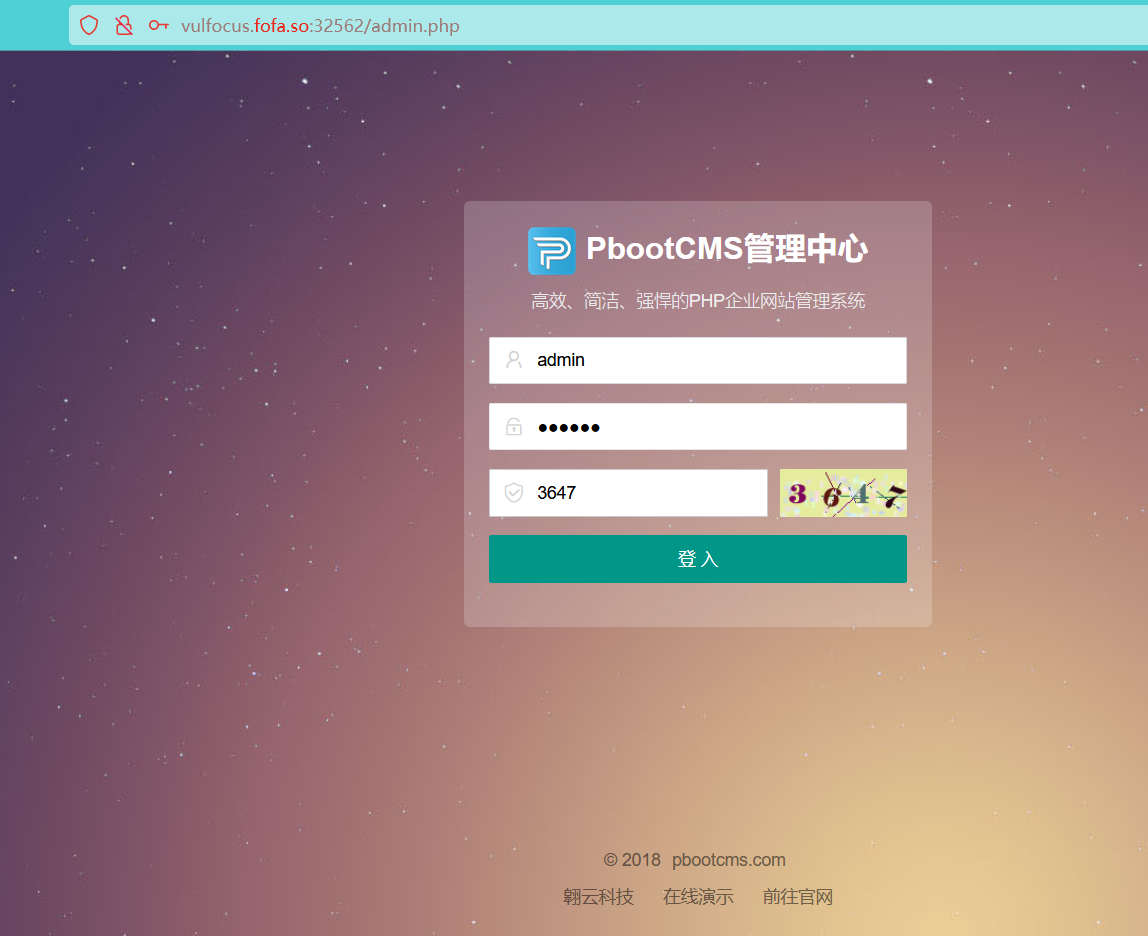1148x936 pixels.
Task: Click the person icon in the username field
Action: (x=514, y=360)
